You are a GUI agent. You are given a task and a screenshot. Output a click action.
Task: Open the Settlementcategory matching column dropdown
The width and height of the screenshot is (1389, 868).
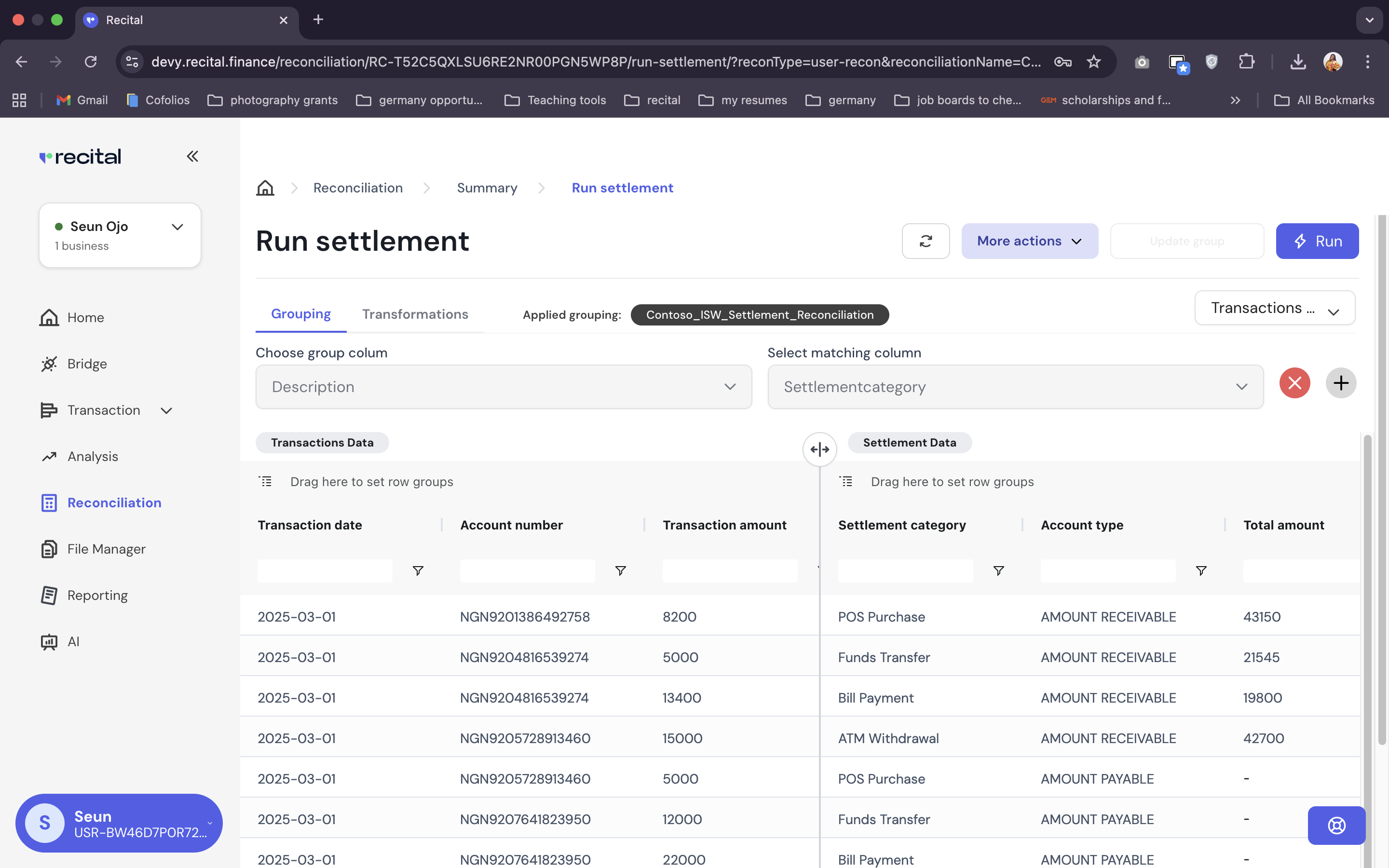tap(1014, 386)
